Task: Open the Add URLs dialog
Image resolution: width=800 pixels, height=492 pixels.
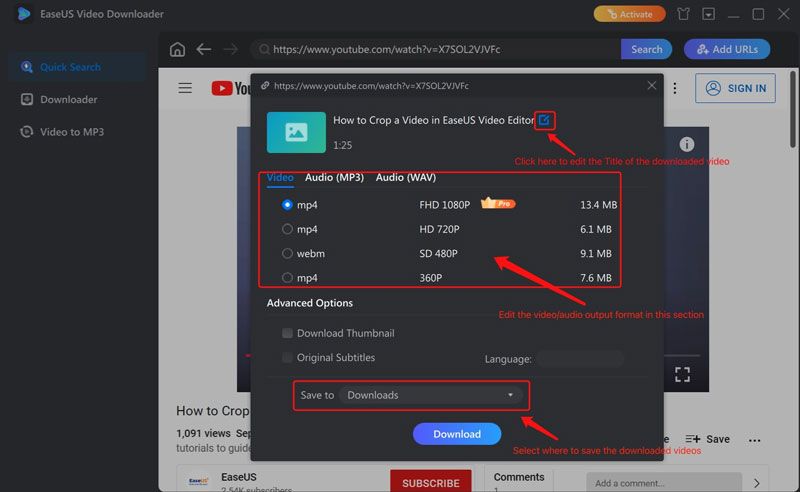Action: click(727, 50)
